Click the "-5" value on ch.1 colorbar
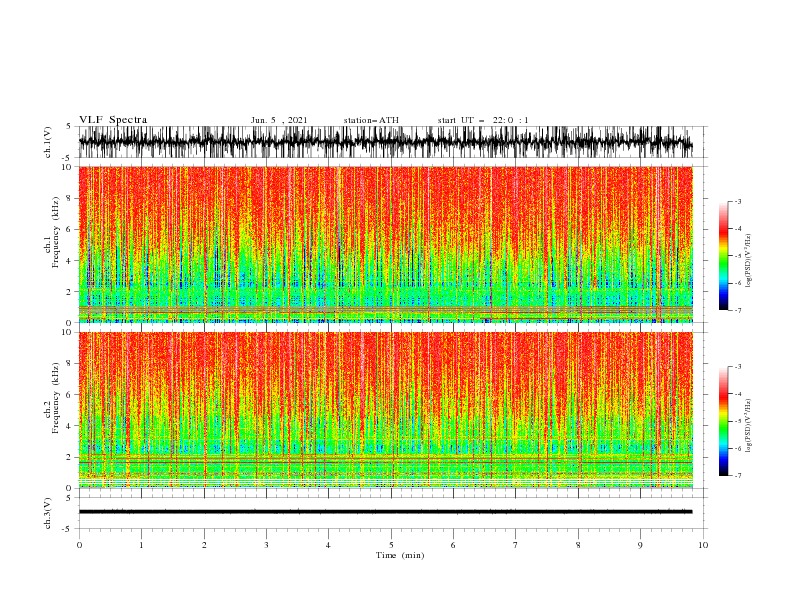 pos(737,256)
